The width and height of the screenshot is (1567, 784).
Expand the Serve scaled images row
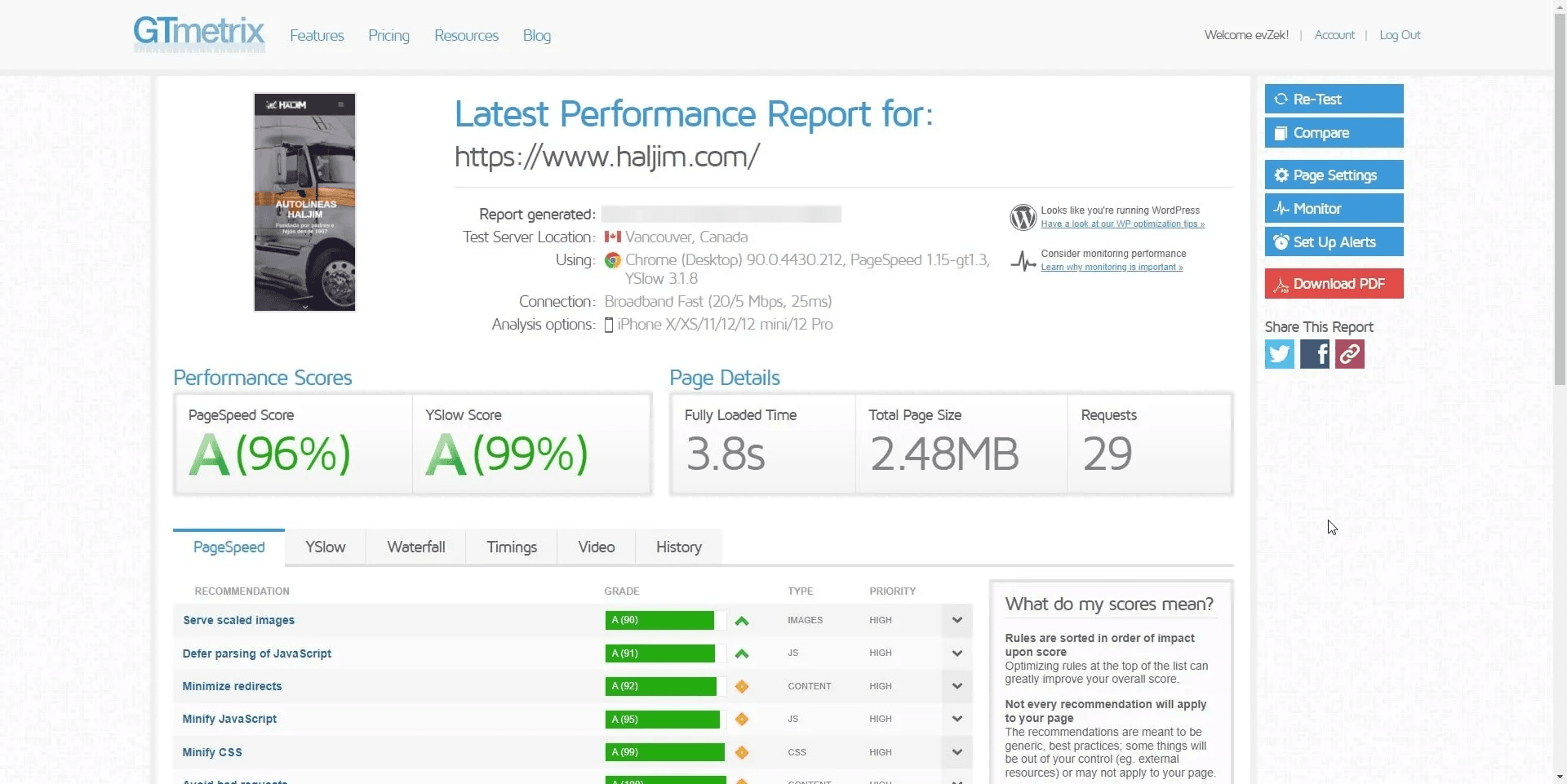957,620
